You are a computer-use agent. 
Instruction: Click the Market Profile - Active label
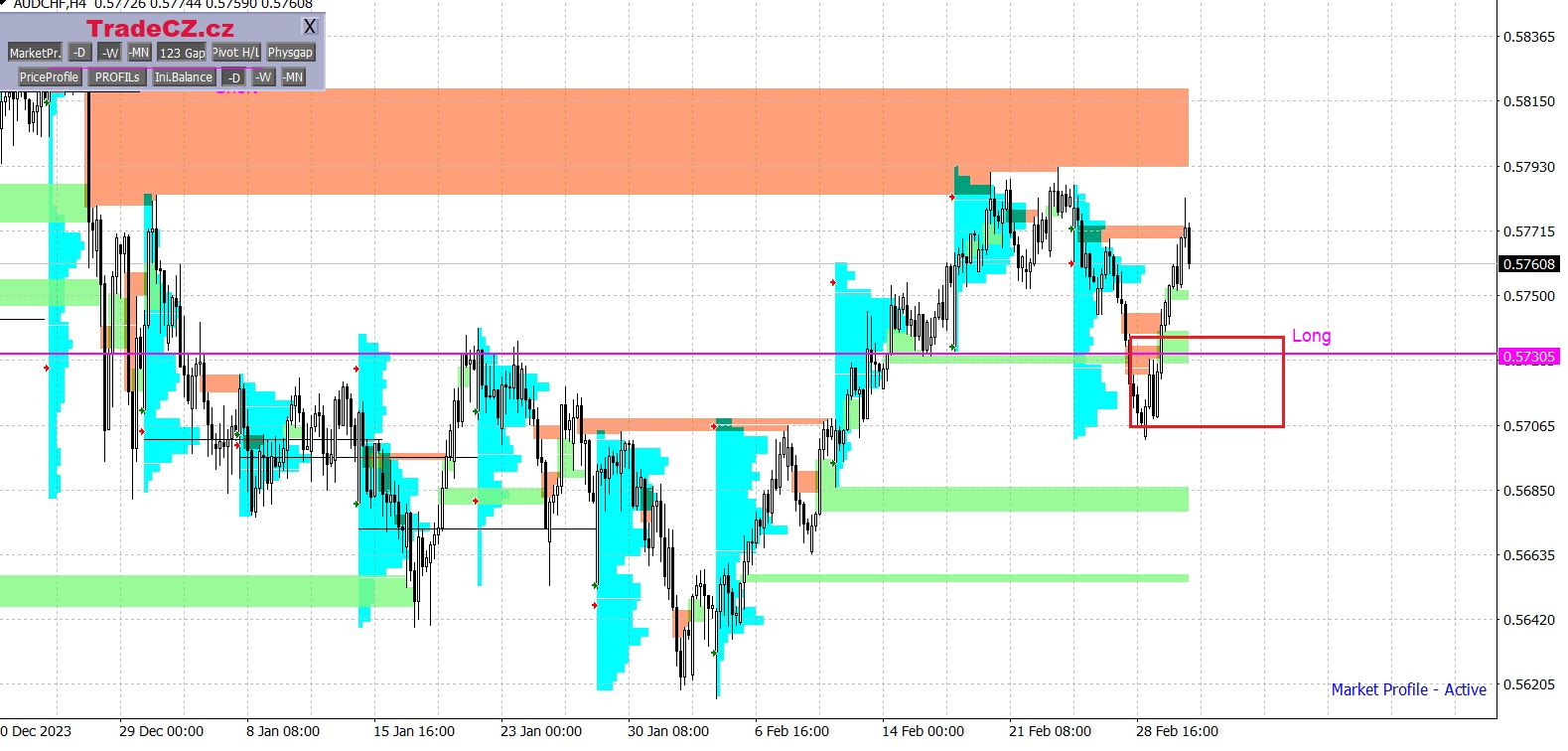pyautogui.click(x=1408, y=689)
